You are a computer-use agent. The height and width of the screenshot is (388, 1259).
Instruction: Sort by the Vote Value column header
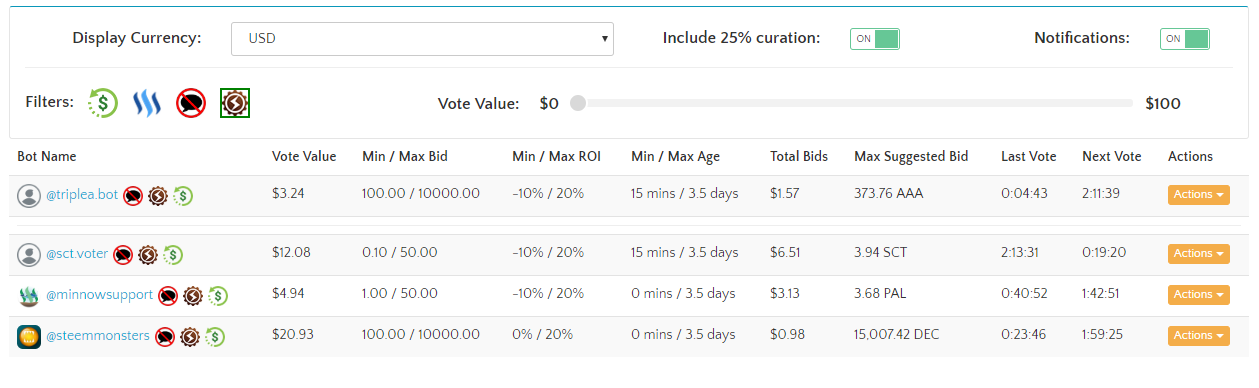click(304, 157)
